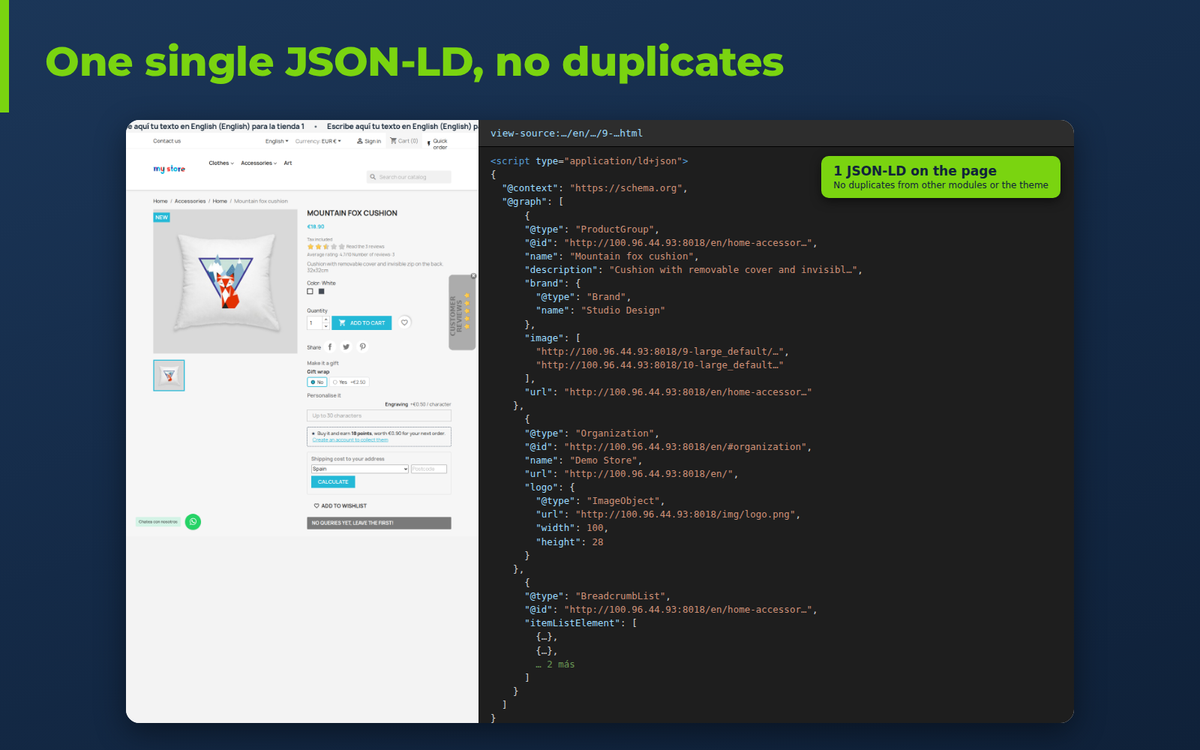
Task: Expand the Accessories menu
Action: [259, 163]
